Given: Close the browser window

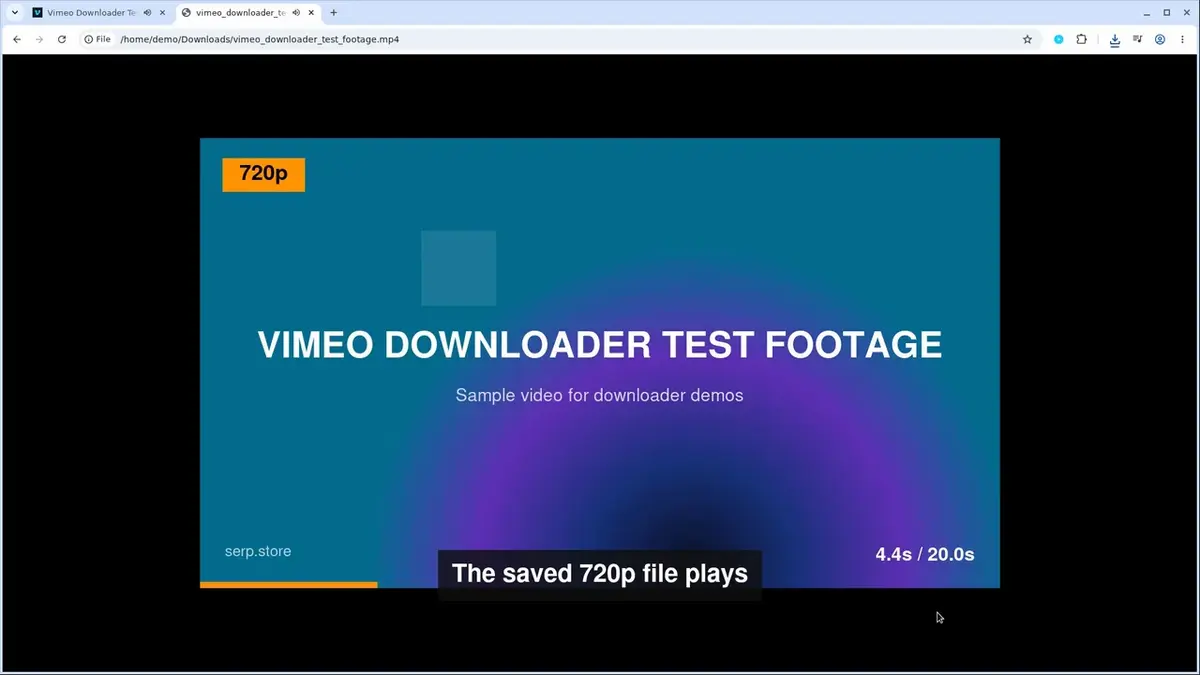Looking at the screenshot, I should click(1186, 13).
